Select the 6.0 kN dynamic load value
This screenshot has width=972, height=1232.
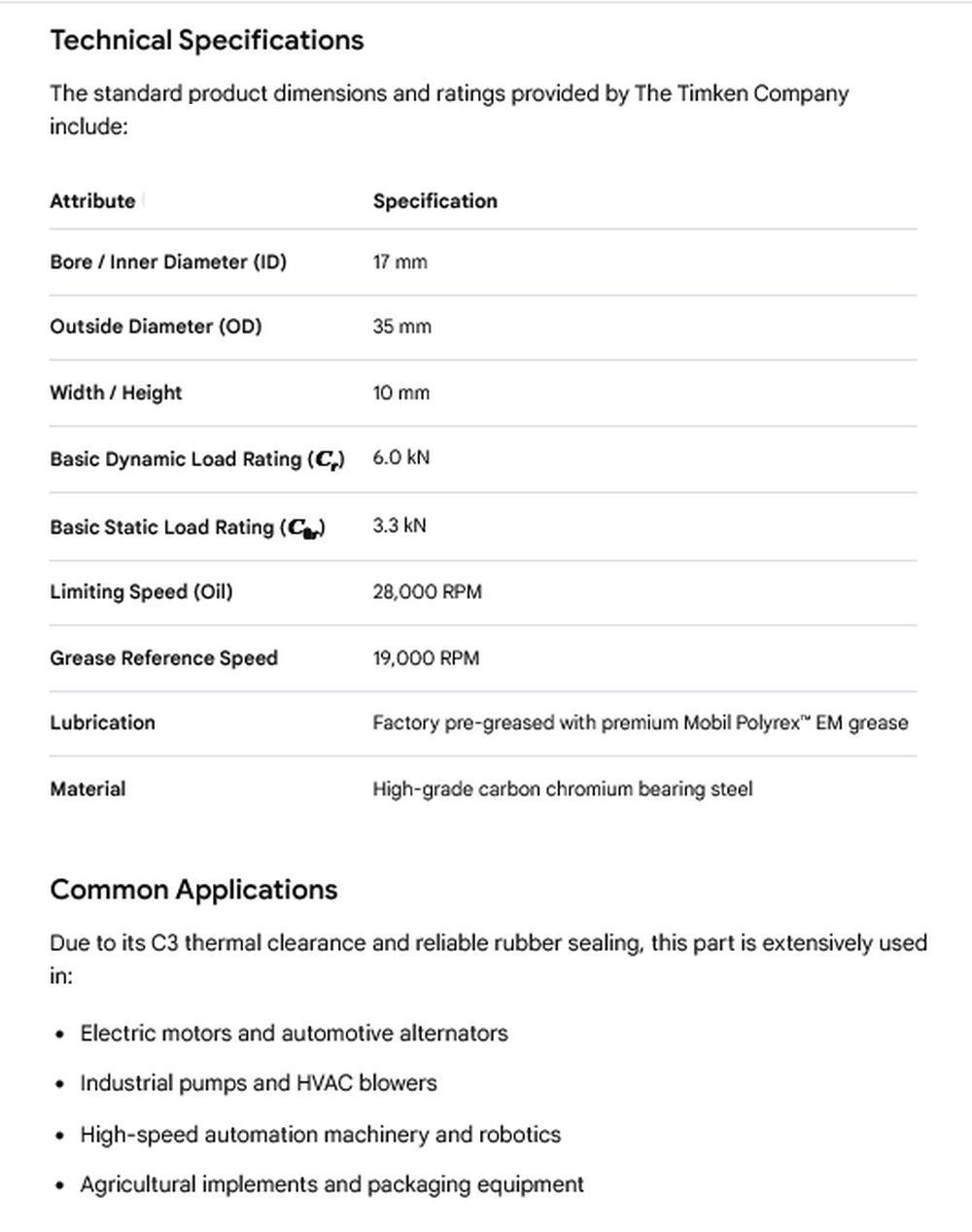[400, 458]
